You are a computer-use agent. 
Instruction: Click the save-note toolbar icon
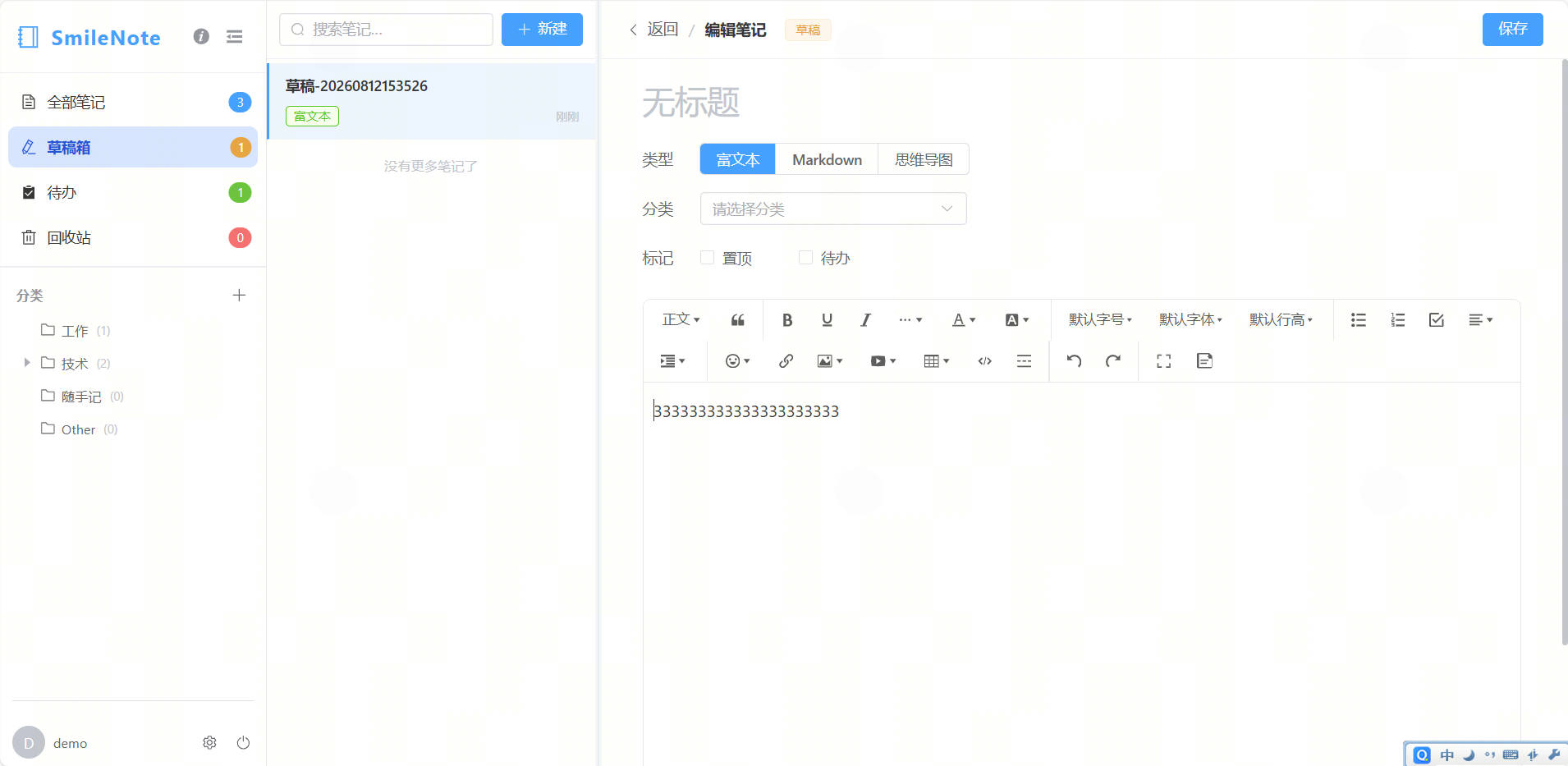point(1204,361)
